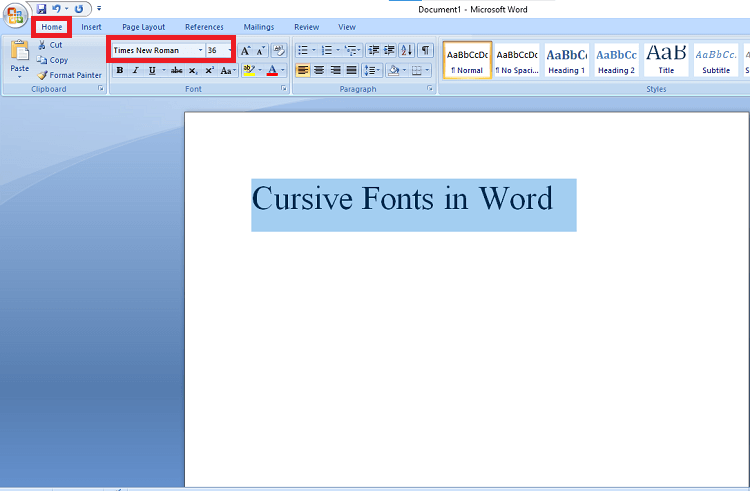The height and width of the screenshot is (491, 750).
Task: Open font color dropdown arrow
Action: click(x=283, y=70)
